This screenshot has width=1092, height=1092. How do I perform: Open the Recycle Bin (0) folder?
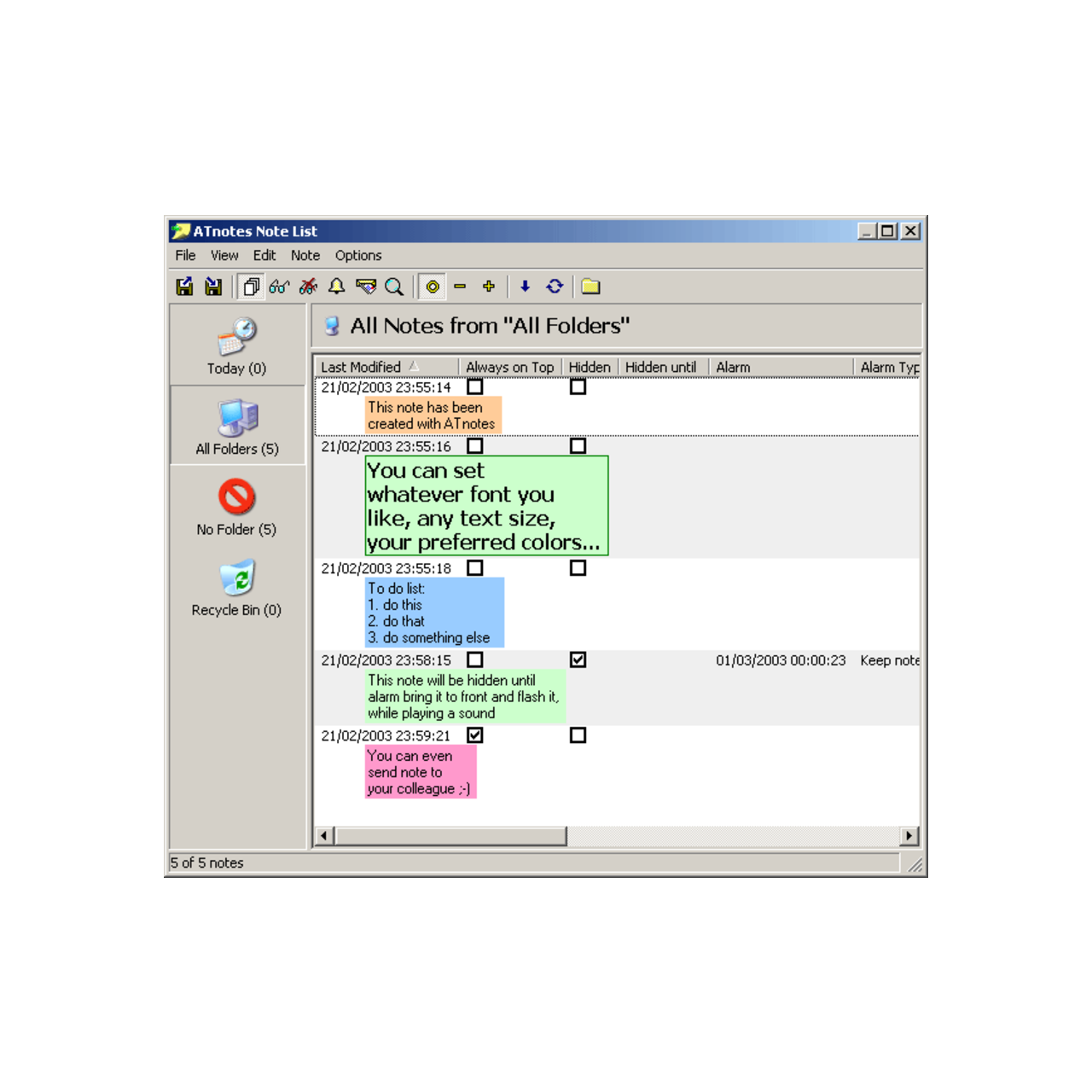tap(237, 588)
